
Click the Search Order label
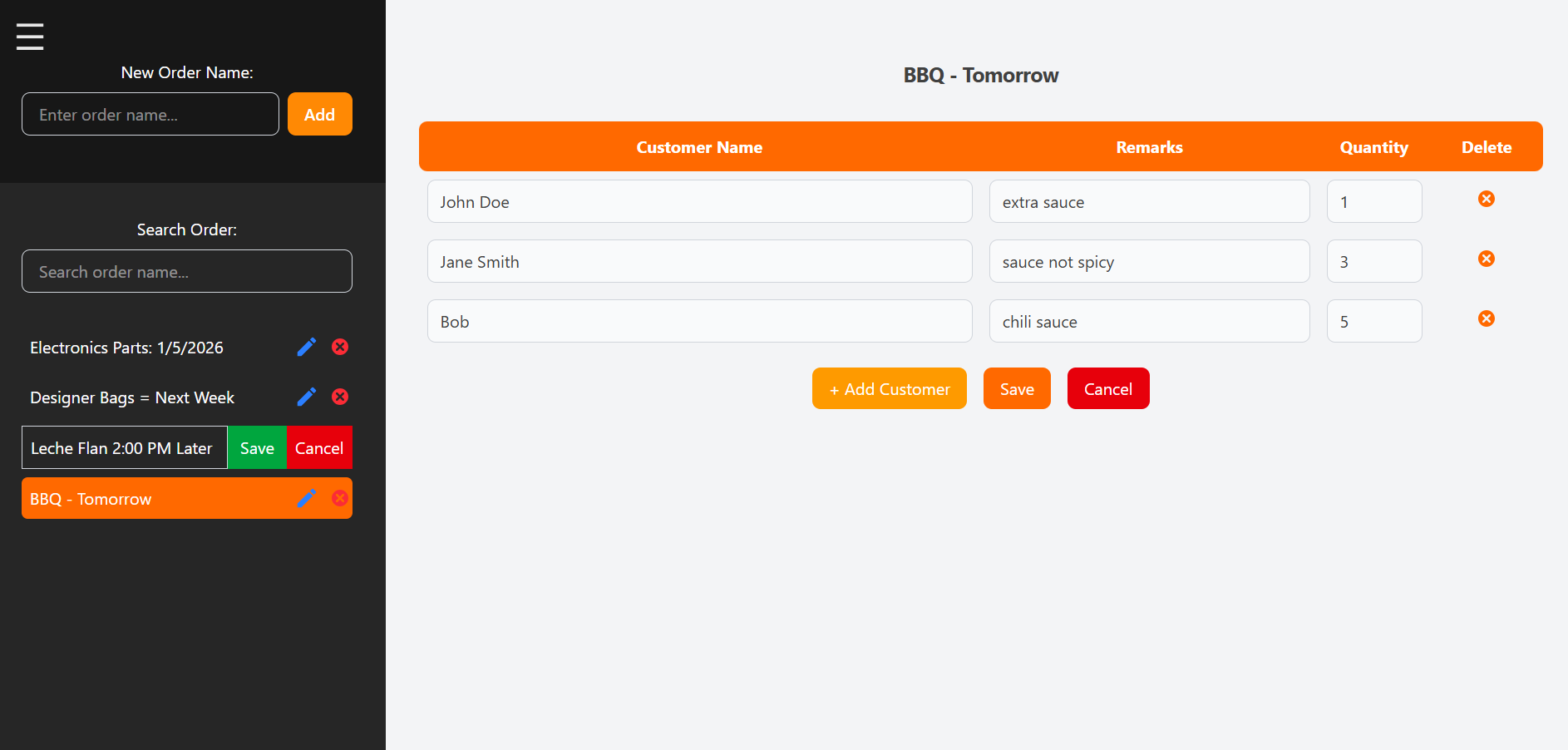pos(187,229)
